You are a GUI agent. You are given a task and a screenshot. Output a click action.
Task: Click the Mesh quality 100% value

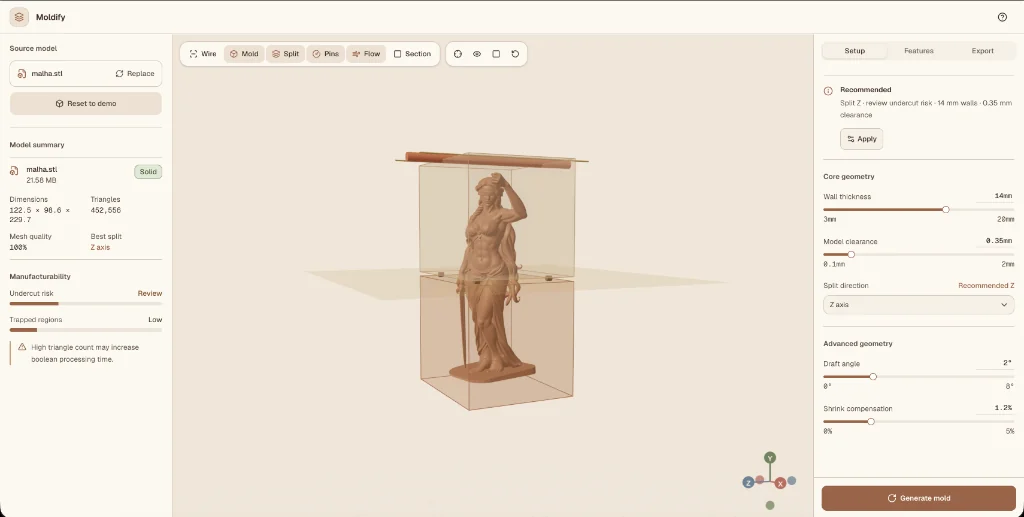tap(18, 247)
